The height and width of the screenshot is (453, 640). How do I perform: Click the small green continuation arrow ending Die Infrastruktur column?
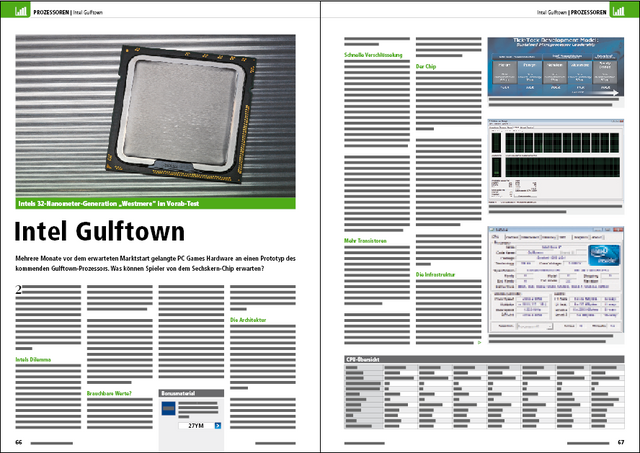point(479,343)
